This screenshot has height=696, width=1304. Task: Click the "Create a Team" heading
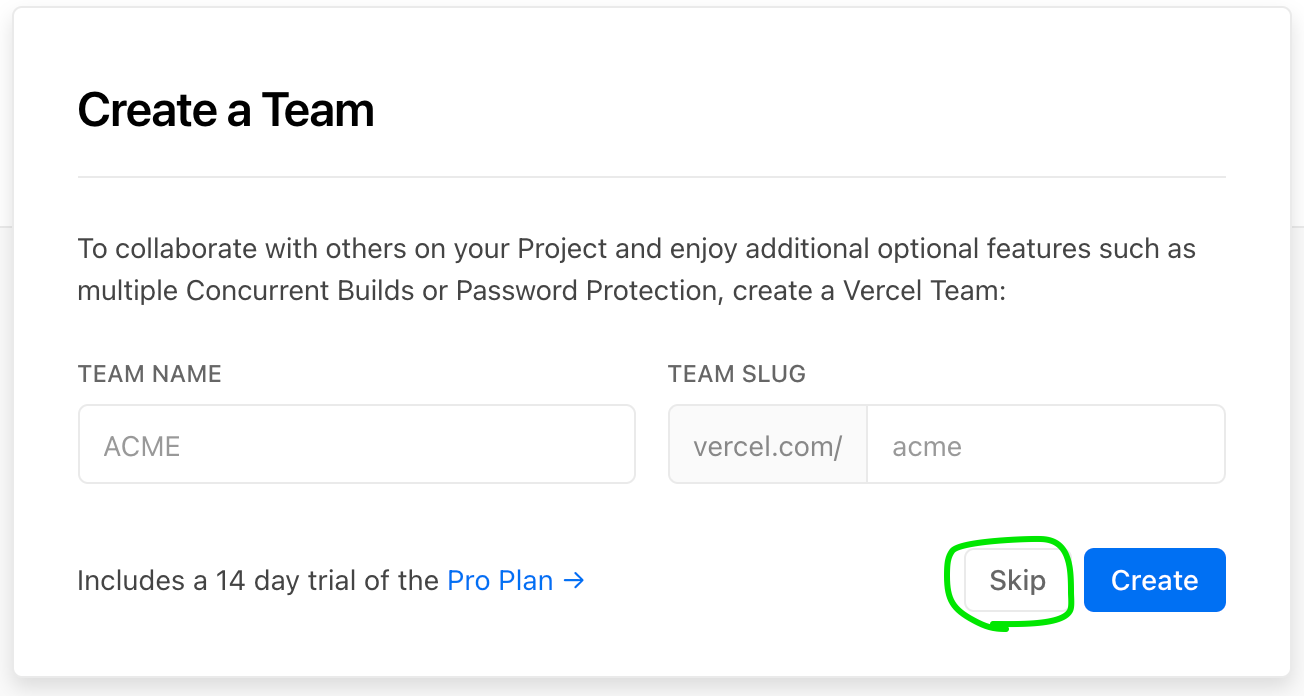tap(226, 110)
